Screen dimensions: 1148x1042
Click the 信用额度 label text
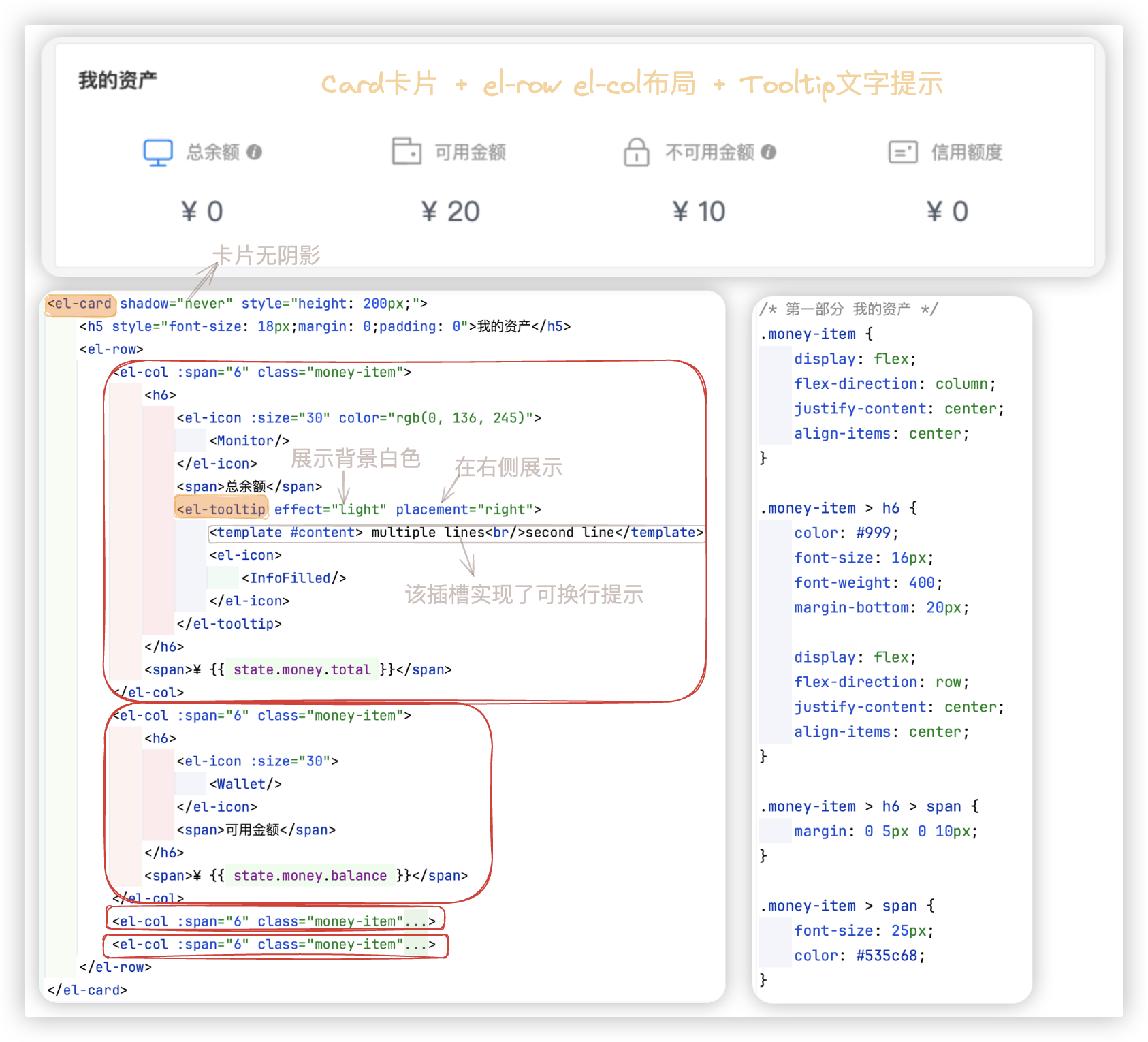tap(966, 152)
